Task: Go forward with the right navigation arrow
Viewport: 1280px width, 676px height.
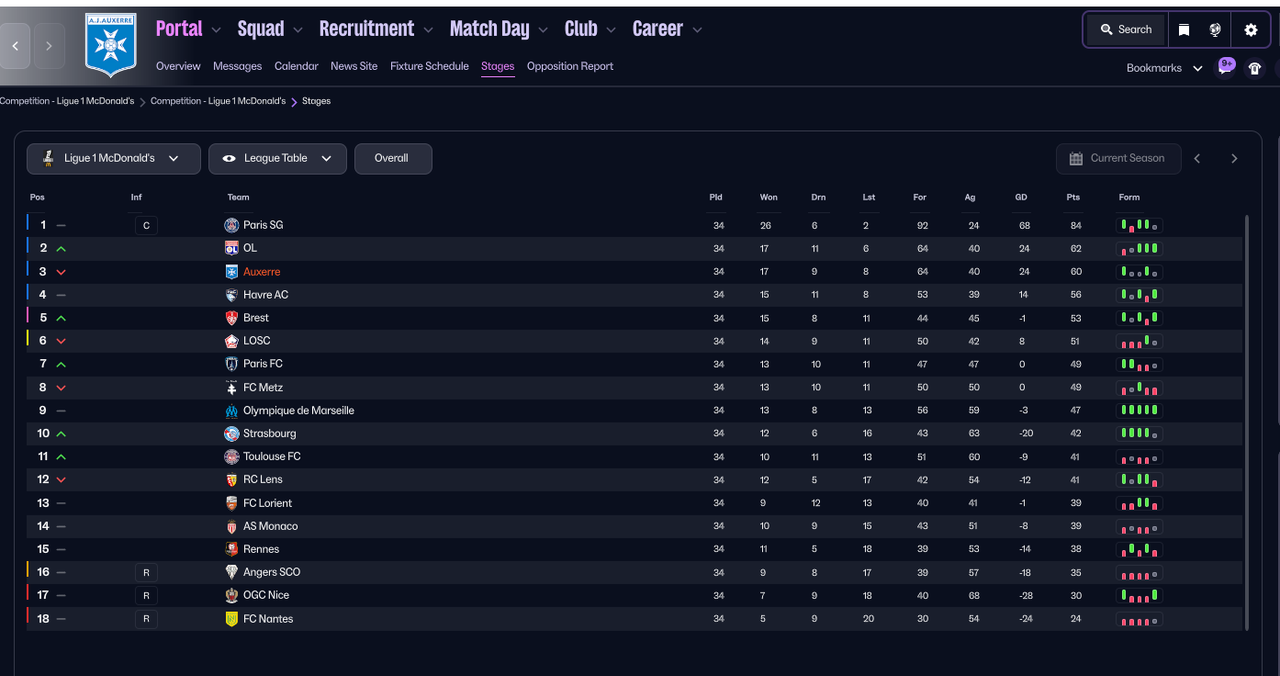Action: coord(48,46)
